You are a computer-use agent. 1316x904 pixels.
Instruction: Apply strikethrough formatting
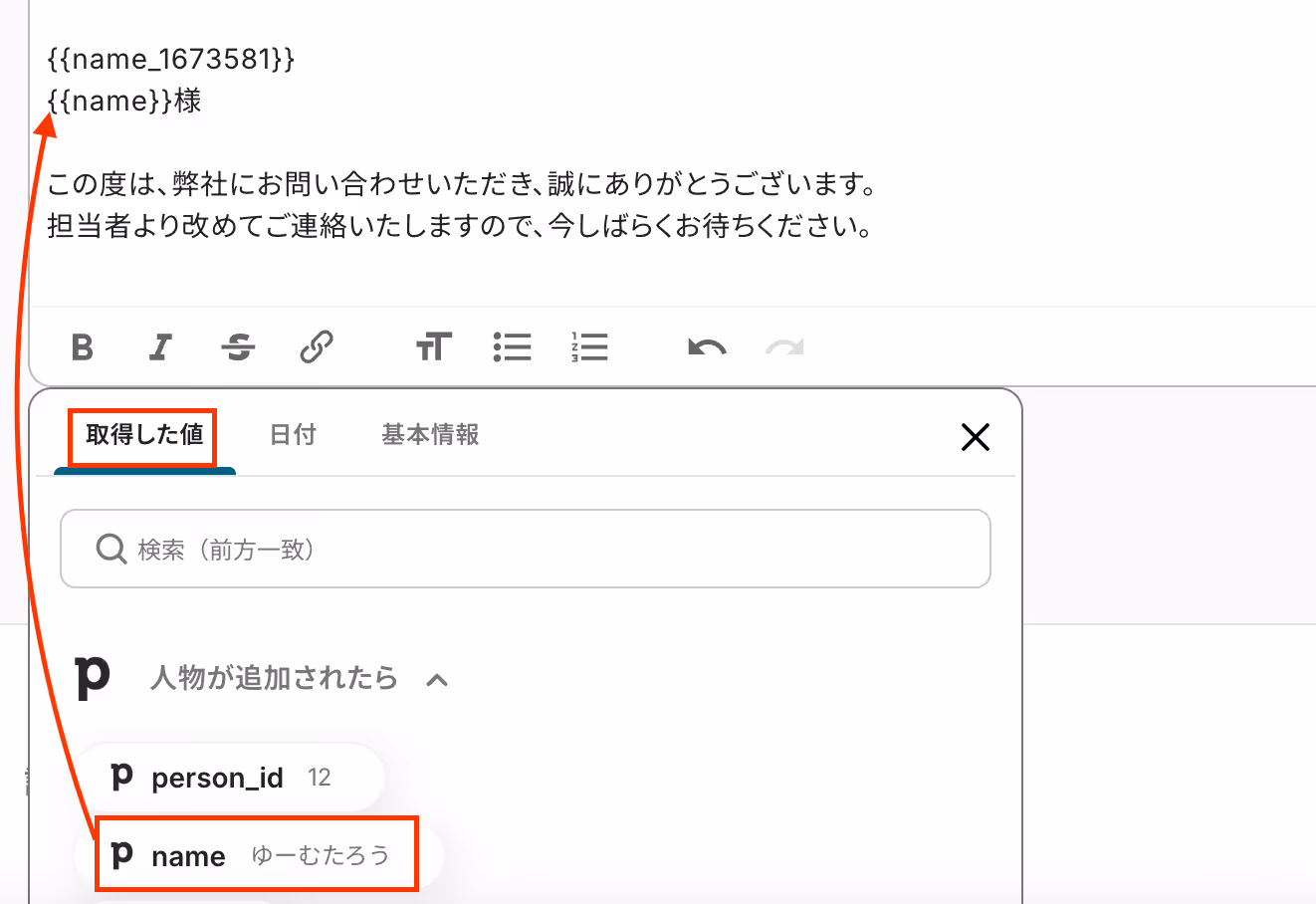click(238, 347)
